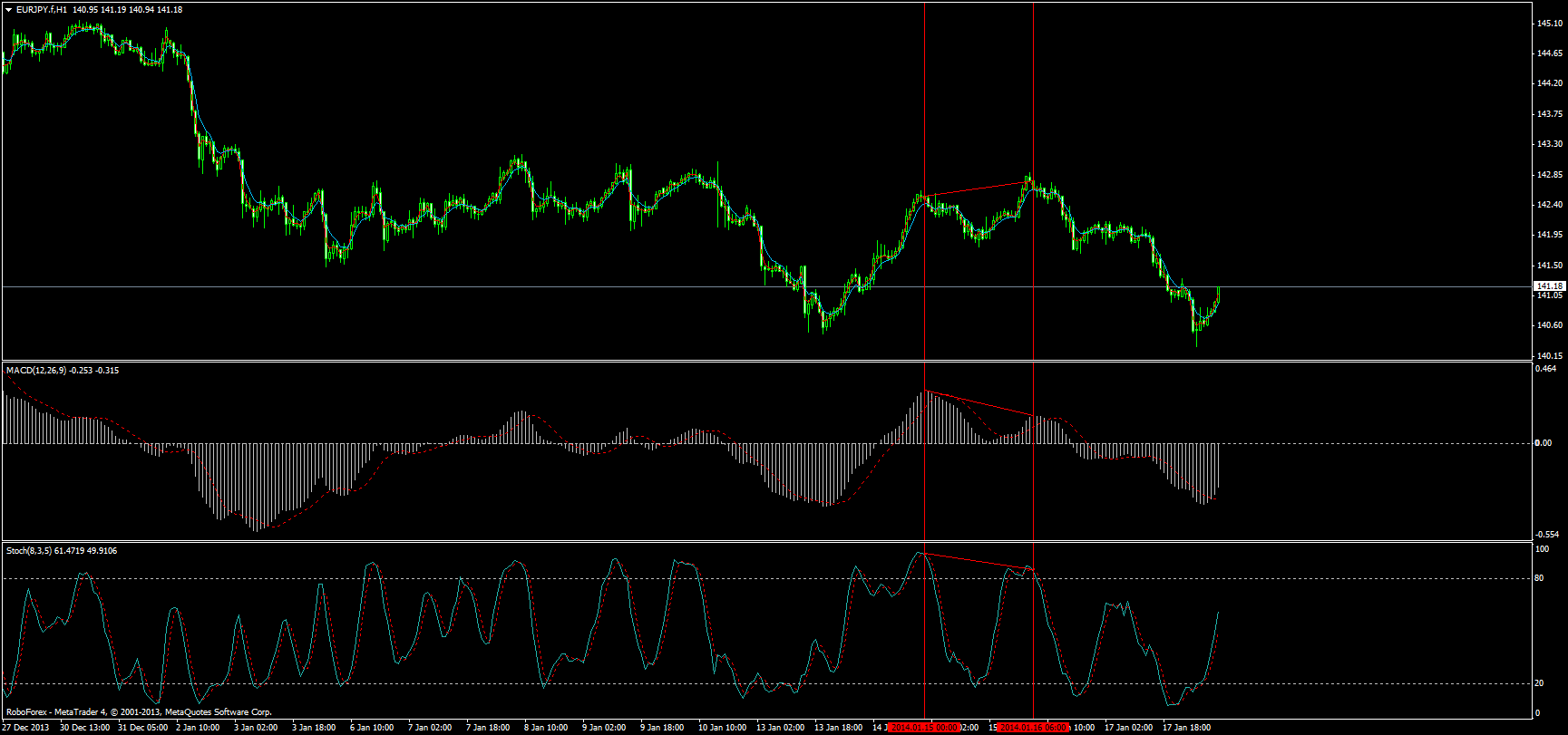
Task: Click the small triangle beside EURJPY.f,H1 title
Action: (8, 10)
